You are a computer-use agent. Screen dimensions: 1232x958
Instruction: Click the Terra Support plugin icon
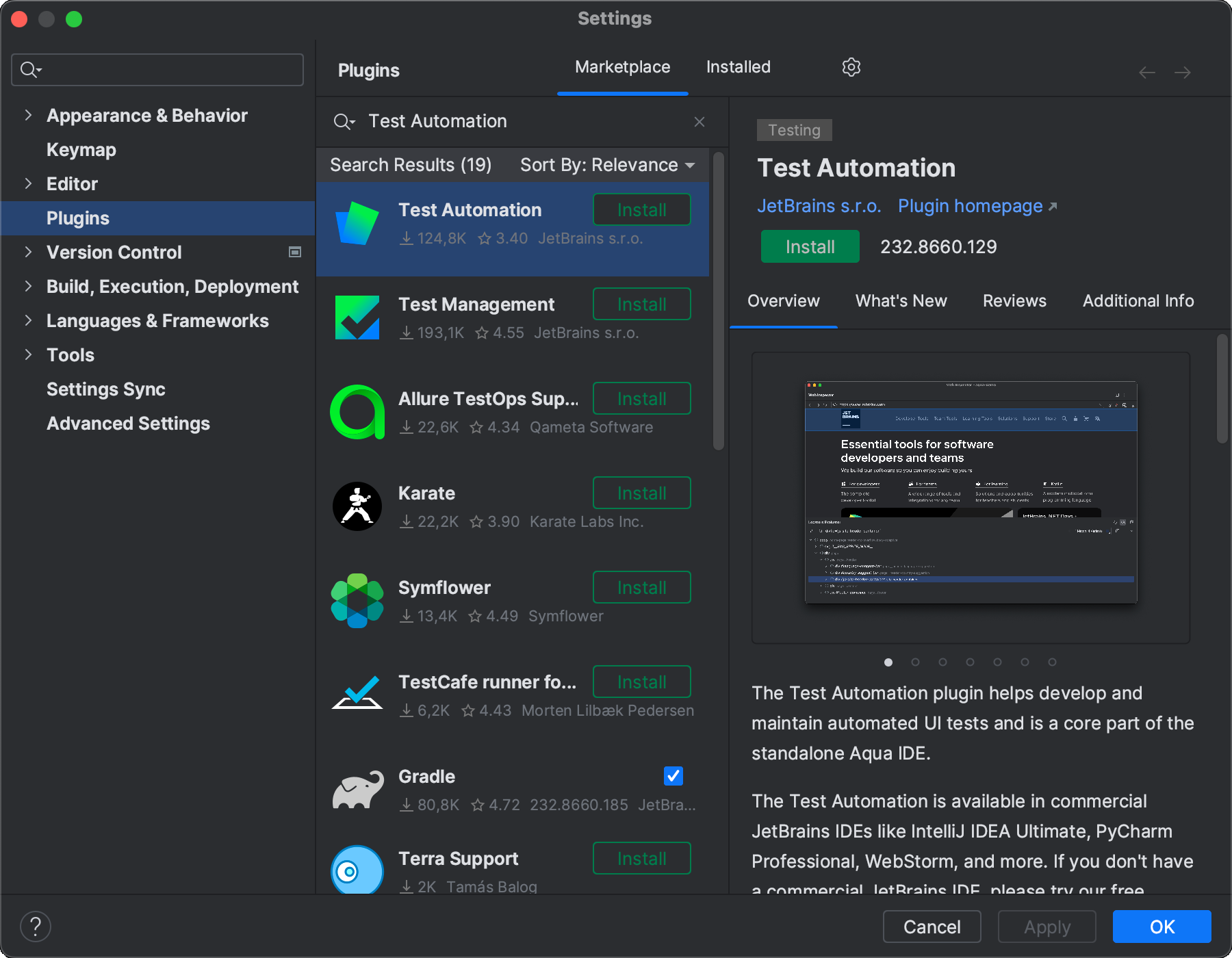(357, 870)
